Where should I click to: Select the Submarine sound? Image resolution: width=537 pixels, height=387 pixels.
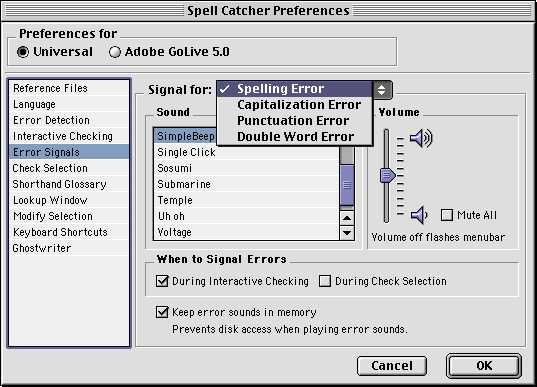[x=246, y=184]
